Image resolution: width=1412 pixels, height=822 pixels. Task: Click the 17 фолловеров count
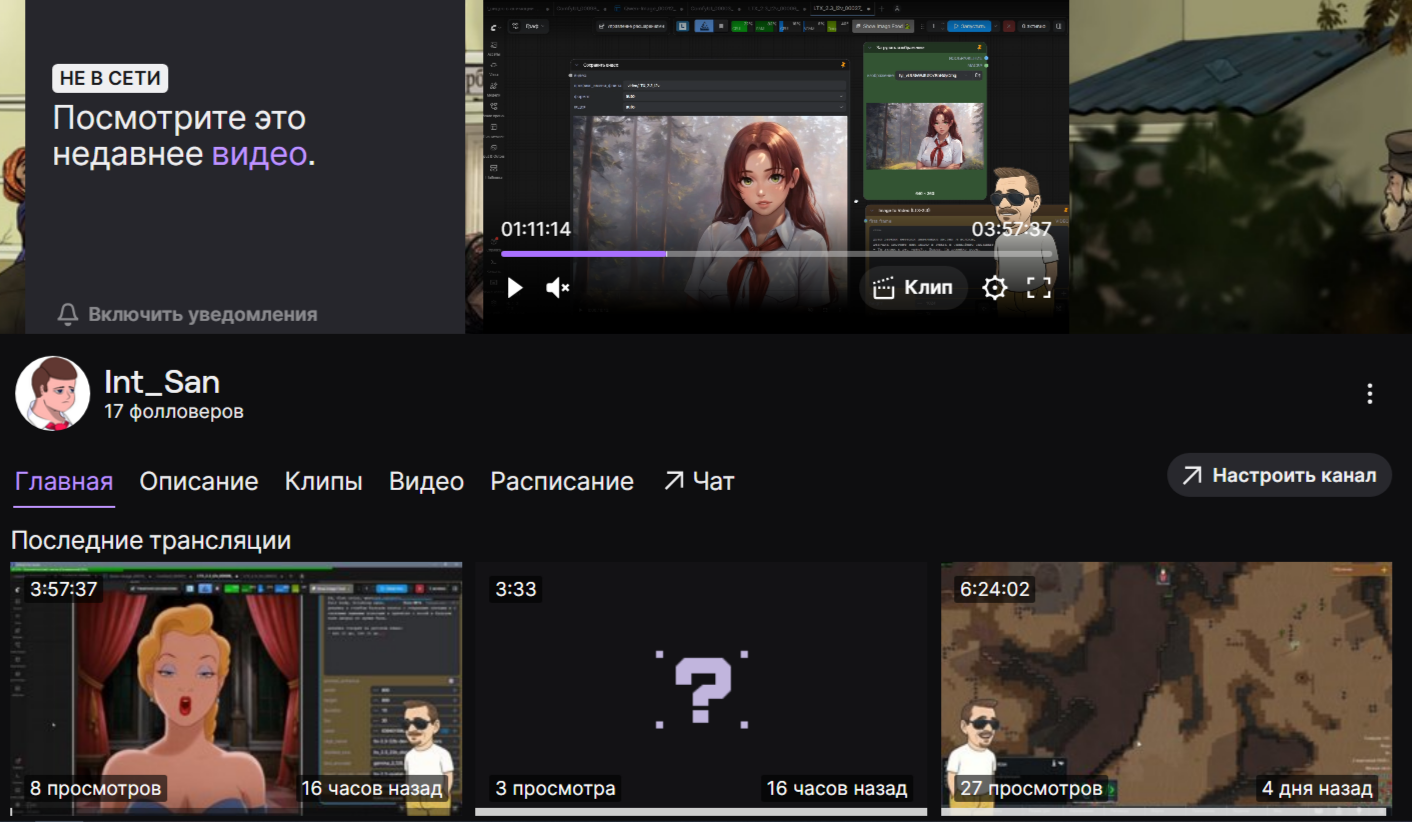[174, 411]
